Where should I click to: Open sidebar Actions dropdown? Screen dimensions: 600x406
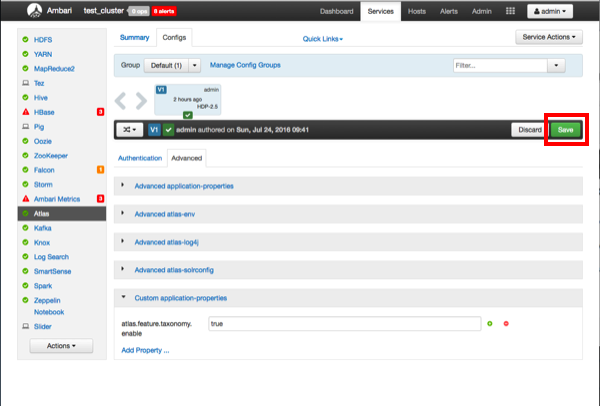(61, 346)
